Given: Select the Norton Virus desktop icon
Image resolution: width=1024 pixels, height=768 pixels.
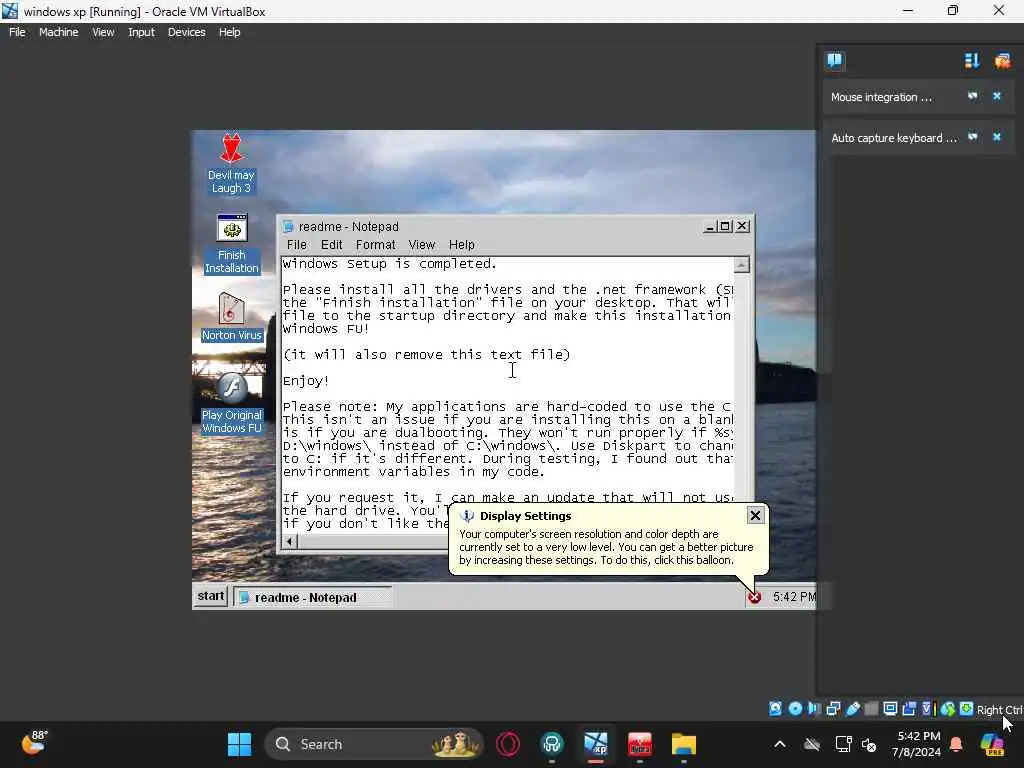Looking at the screenshot, I should 231,316.
